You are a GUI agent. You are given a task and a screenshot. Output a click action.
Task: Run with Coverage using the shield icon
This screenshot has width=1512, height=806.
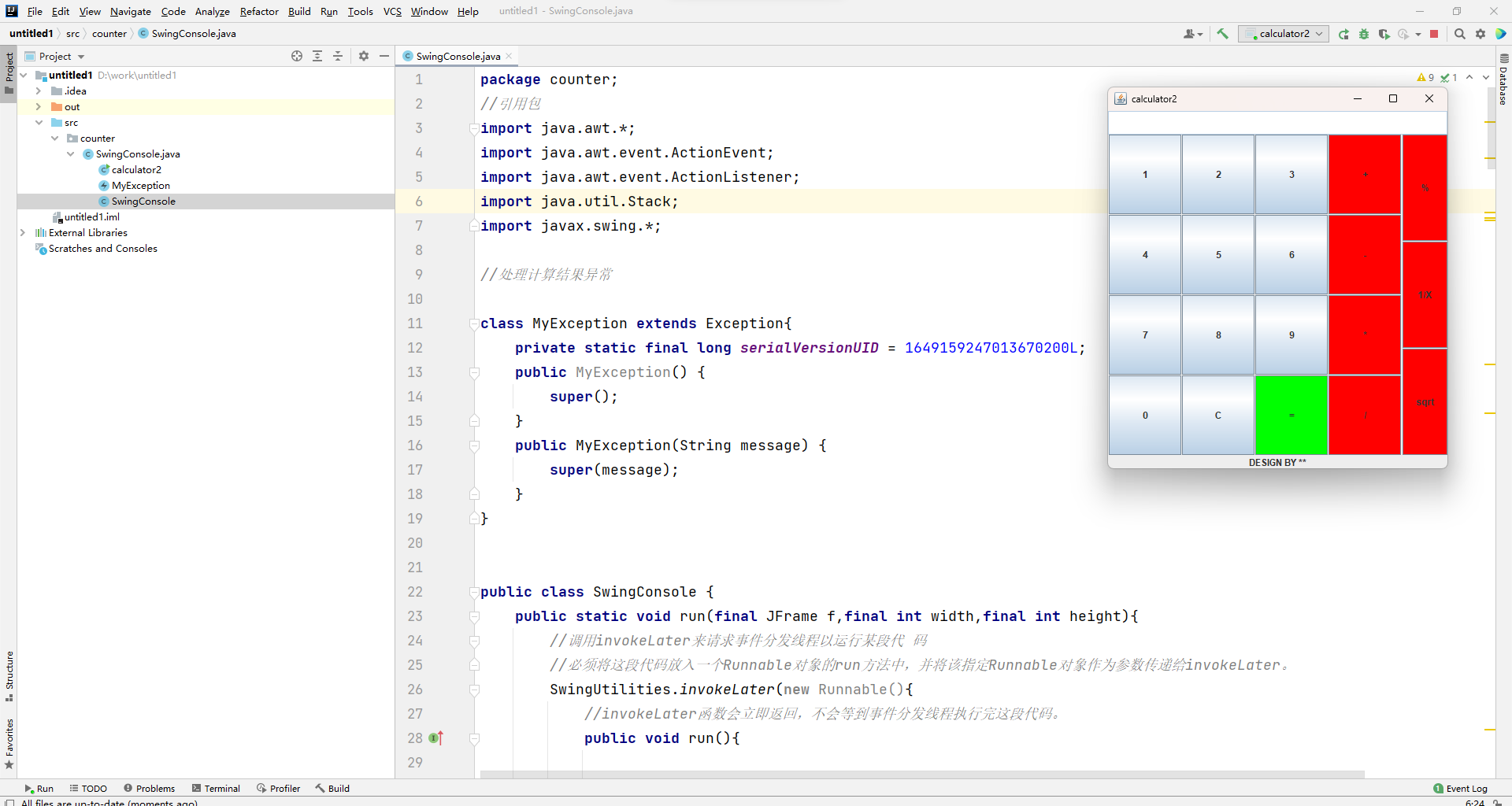[x=1384, y=34]
